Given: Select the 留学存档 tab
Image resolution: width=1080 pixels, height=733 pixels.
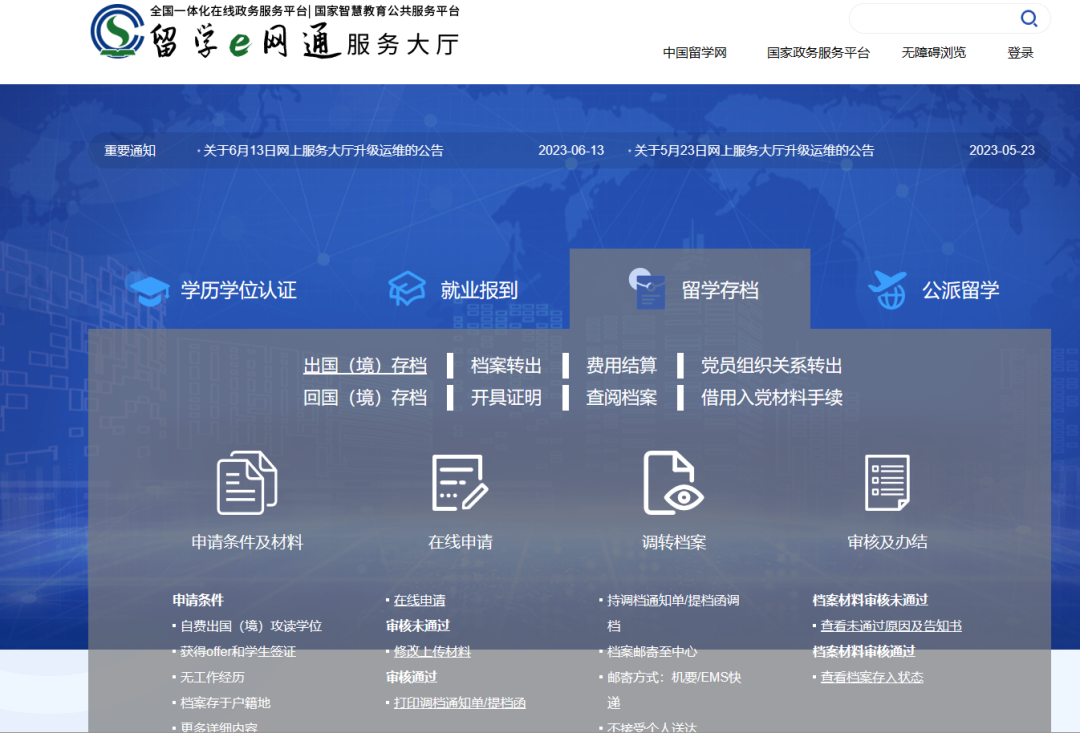Looking at the screenshot, I should pos(689,290).
